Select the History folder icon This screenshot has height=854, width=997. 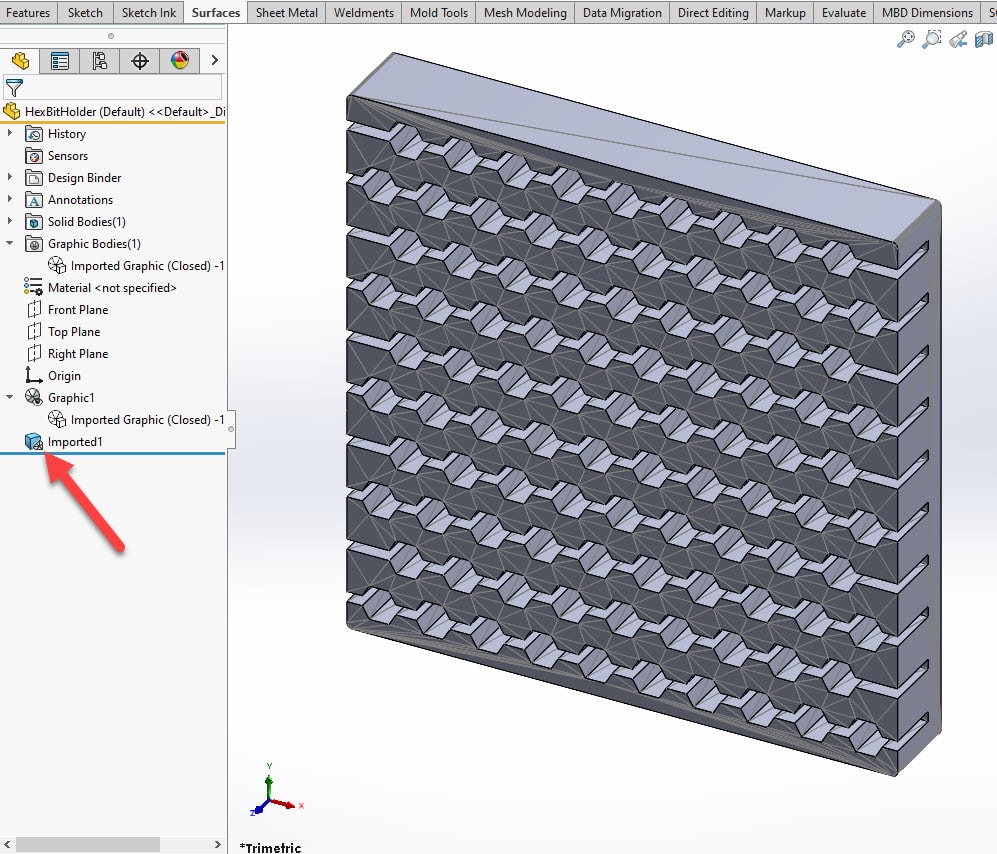(34, 134)
